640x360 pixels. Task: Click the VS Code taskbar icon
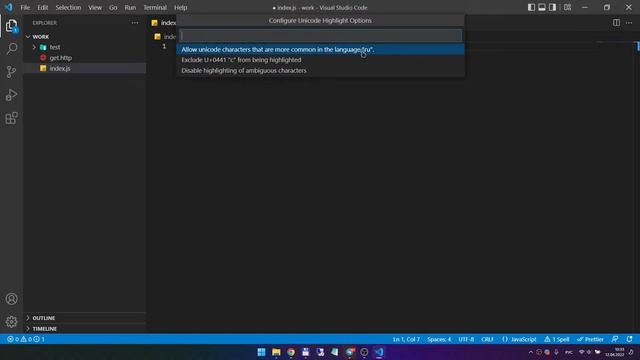click(x=379, y=352)
